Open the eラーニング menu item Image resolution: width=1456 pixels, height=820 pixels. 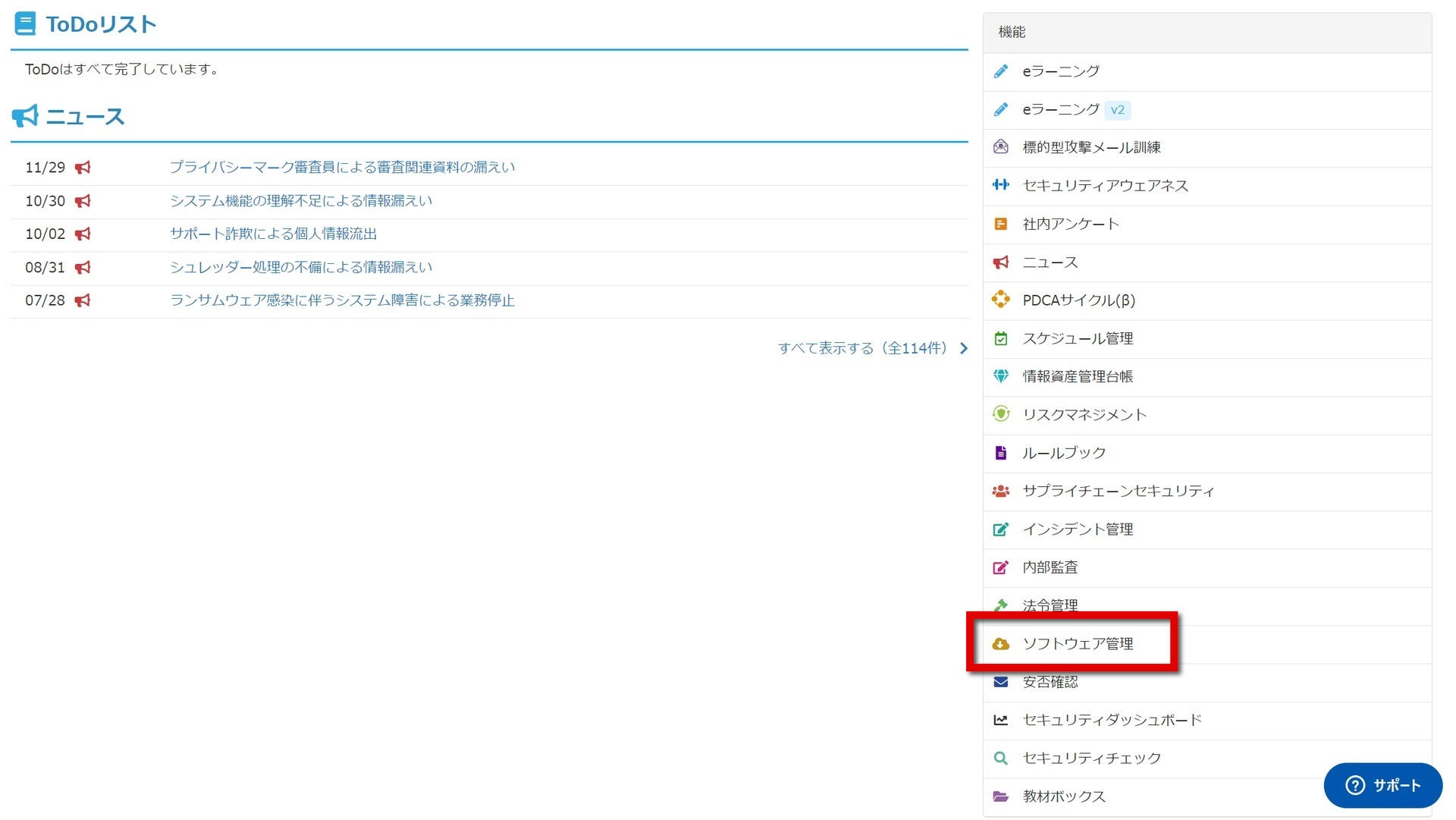(1207, 71)
